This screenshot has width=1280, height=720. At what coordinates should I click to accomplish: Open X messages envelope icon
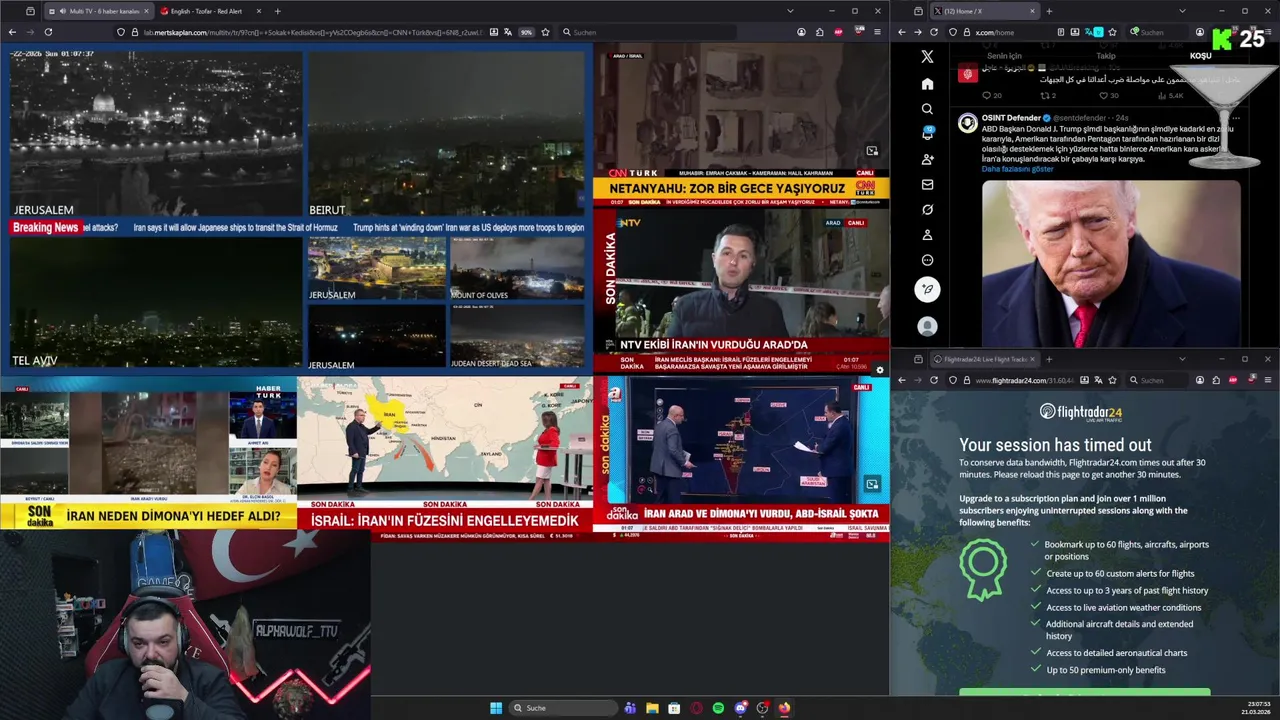tap(927, 184)
